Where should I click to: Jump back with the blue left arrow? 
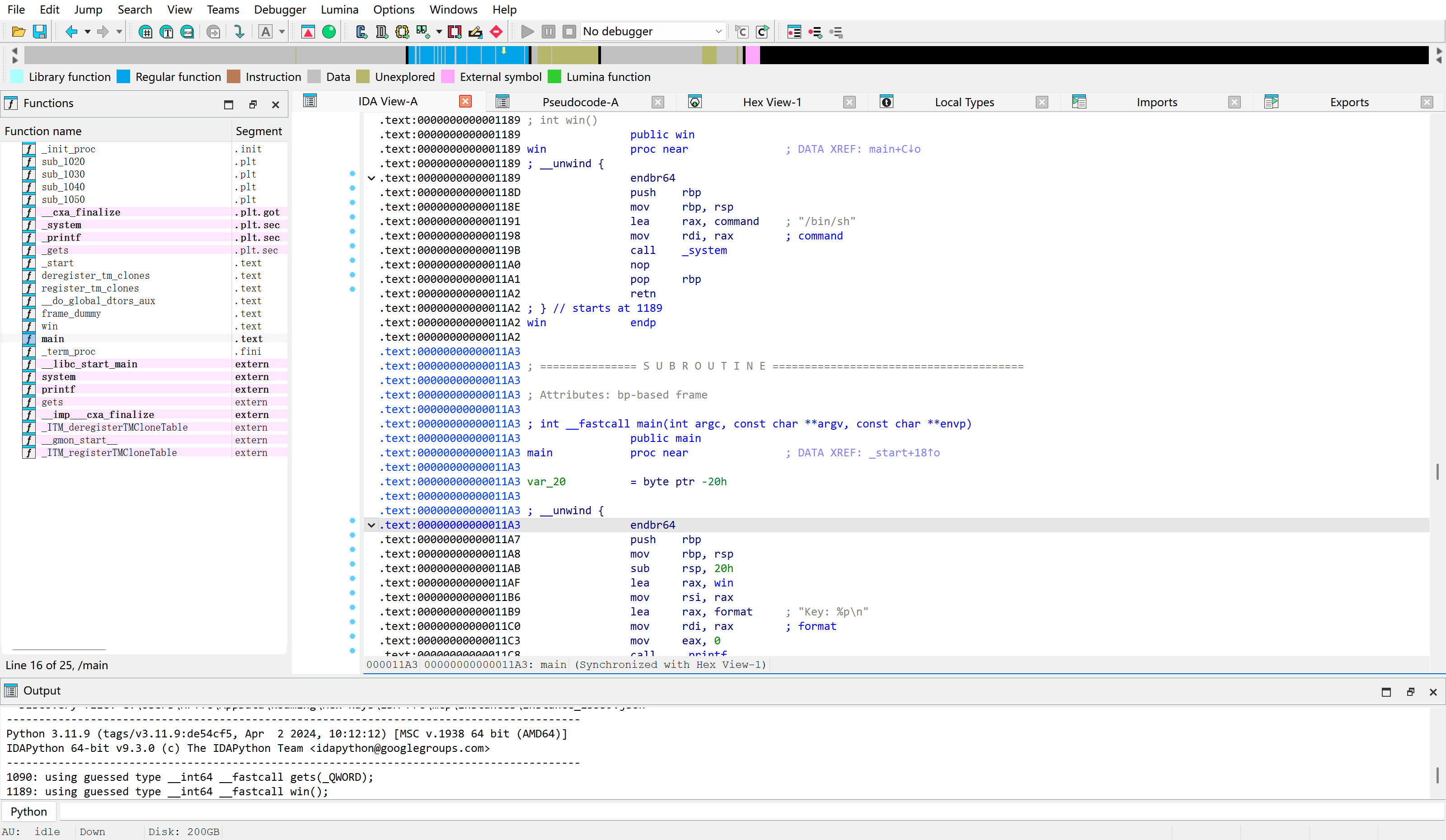click(x=71, y=32)
